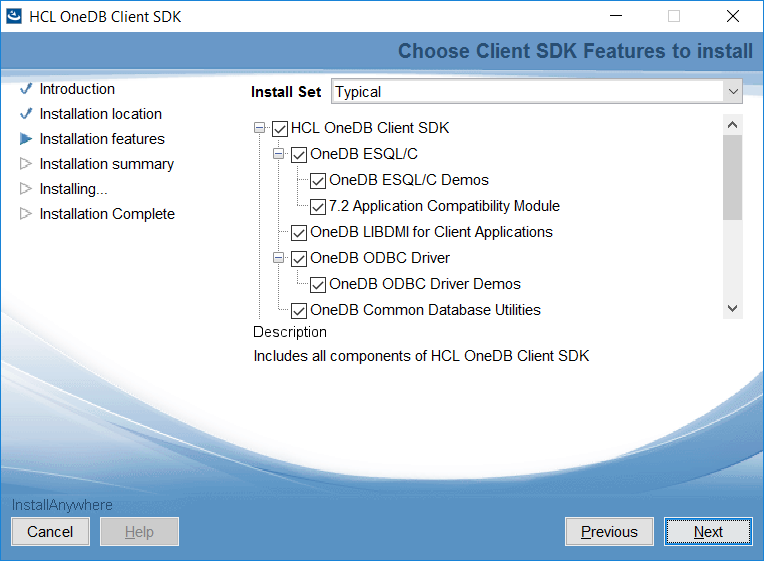The height and width of the screenshot is (561, 764).
Task: Click the Help button
Action: 139,531
